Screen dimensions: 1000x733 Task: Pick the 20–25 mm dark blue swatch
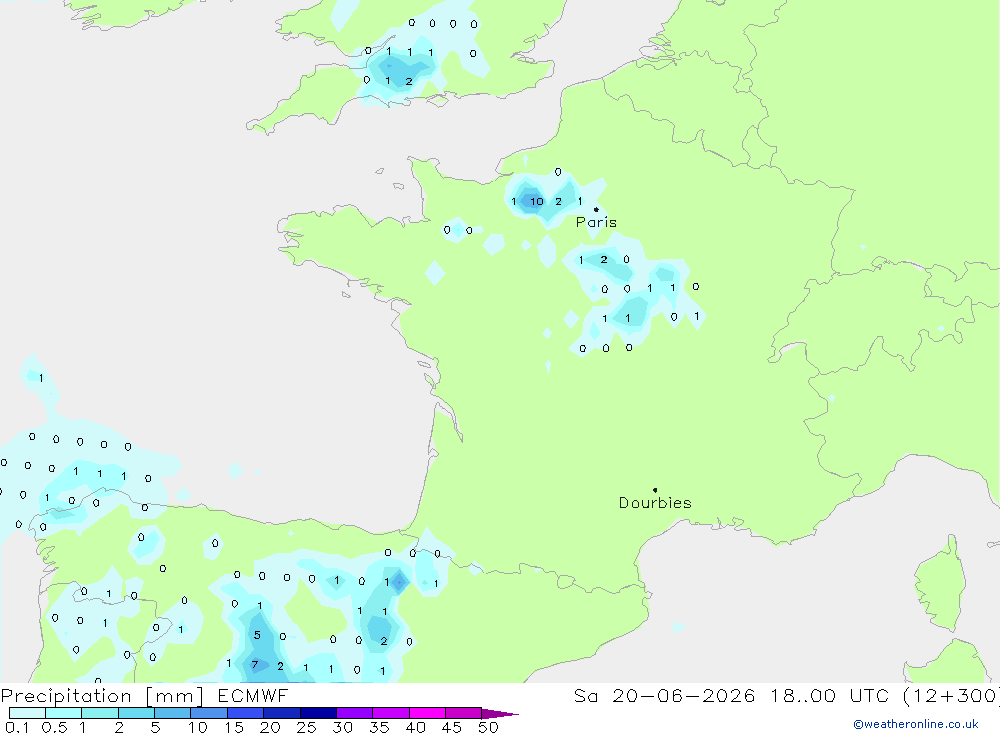281,713
